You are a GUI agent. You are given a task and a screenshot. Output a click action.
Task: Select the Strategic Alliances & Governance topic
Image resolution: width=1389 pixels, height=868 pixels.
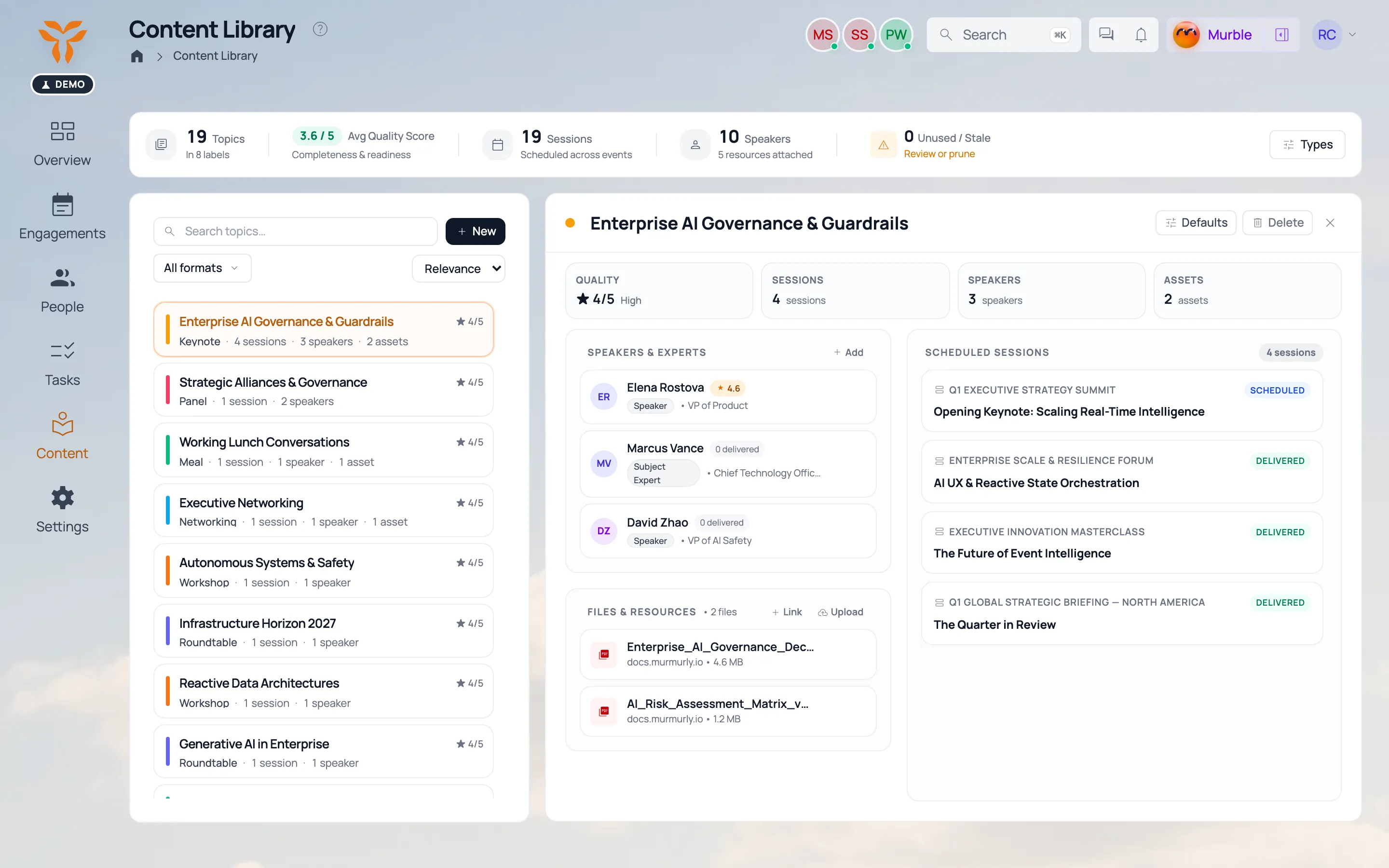[x=323, y=390]
